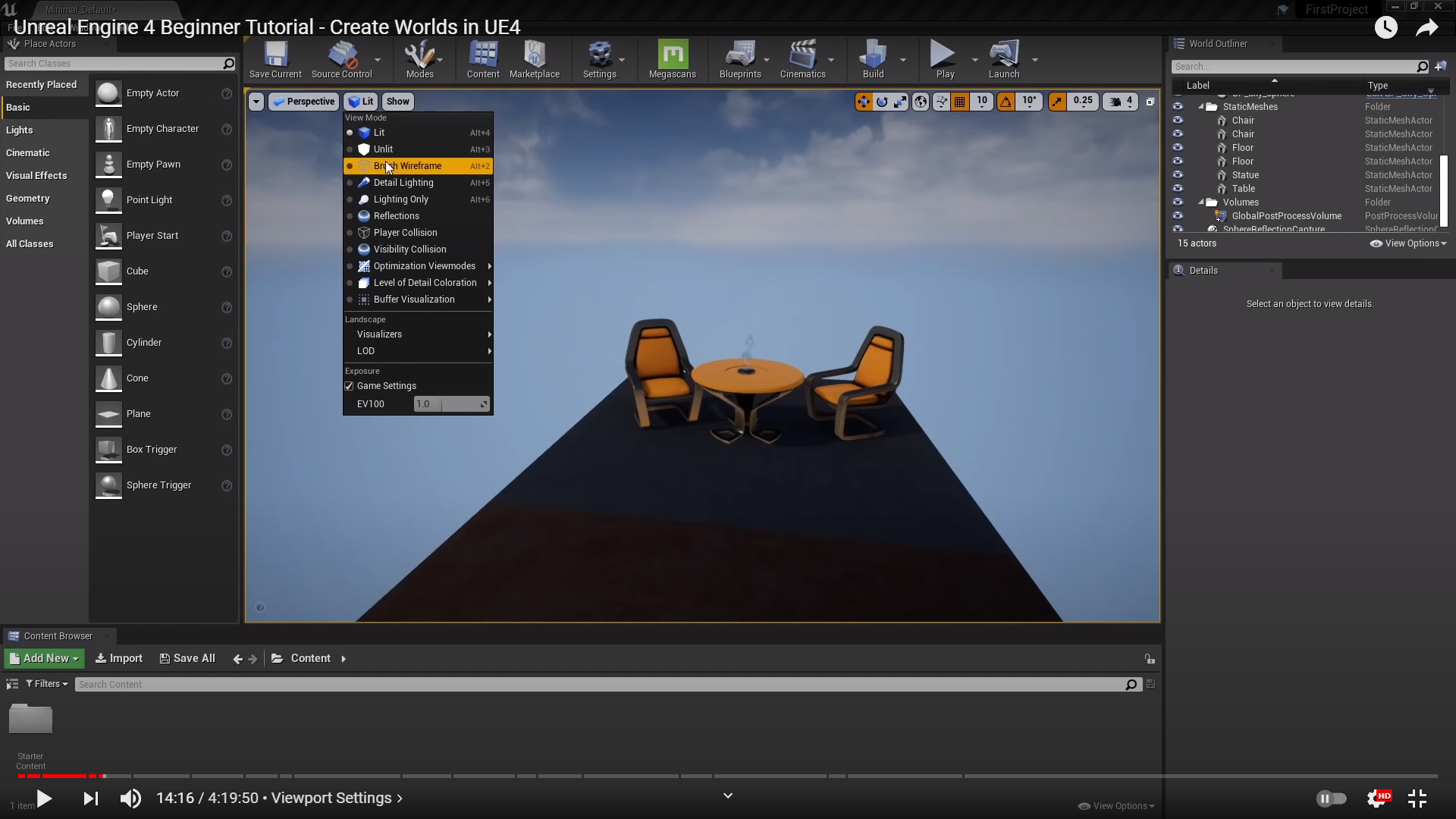Adjust the EV100 exposure slider
The image size is (1456, 819).
450,404
